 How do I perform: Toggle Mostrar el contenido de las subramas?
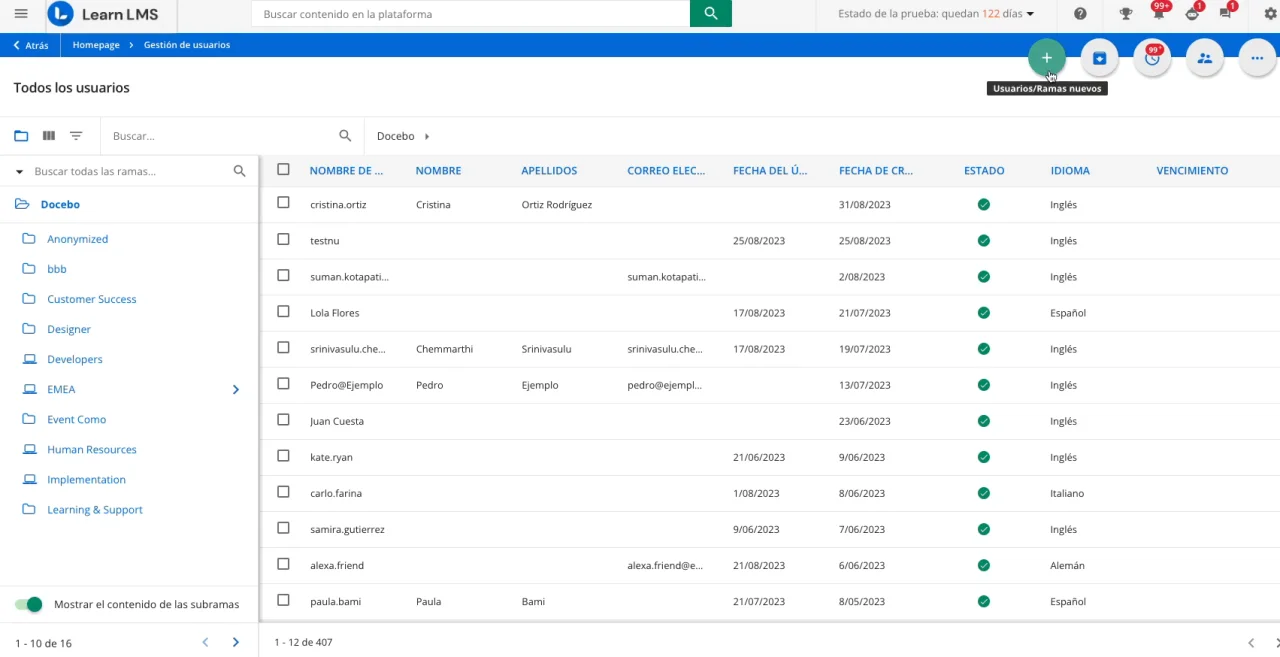click(x=29, y=604)
